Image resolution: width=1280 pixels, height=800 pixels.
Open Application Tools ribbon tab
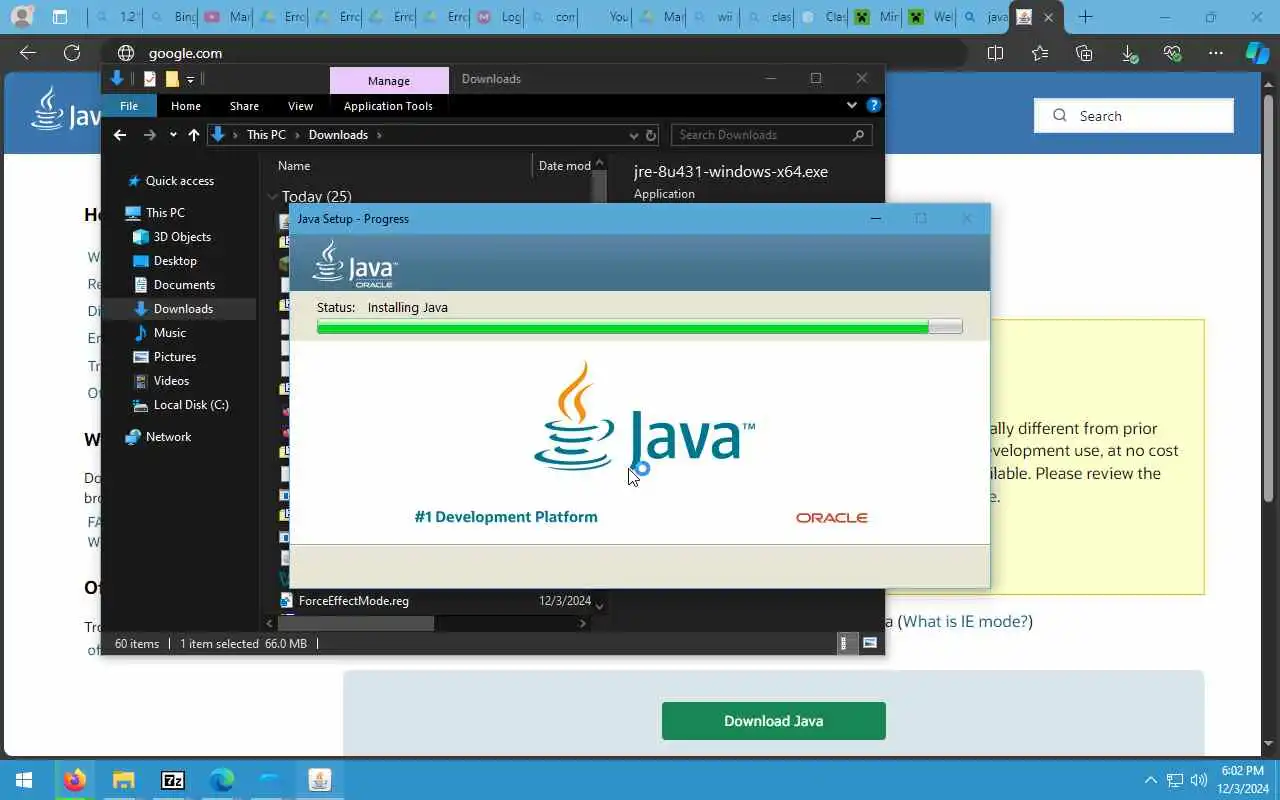pos(388,106)
